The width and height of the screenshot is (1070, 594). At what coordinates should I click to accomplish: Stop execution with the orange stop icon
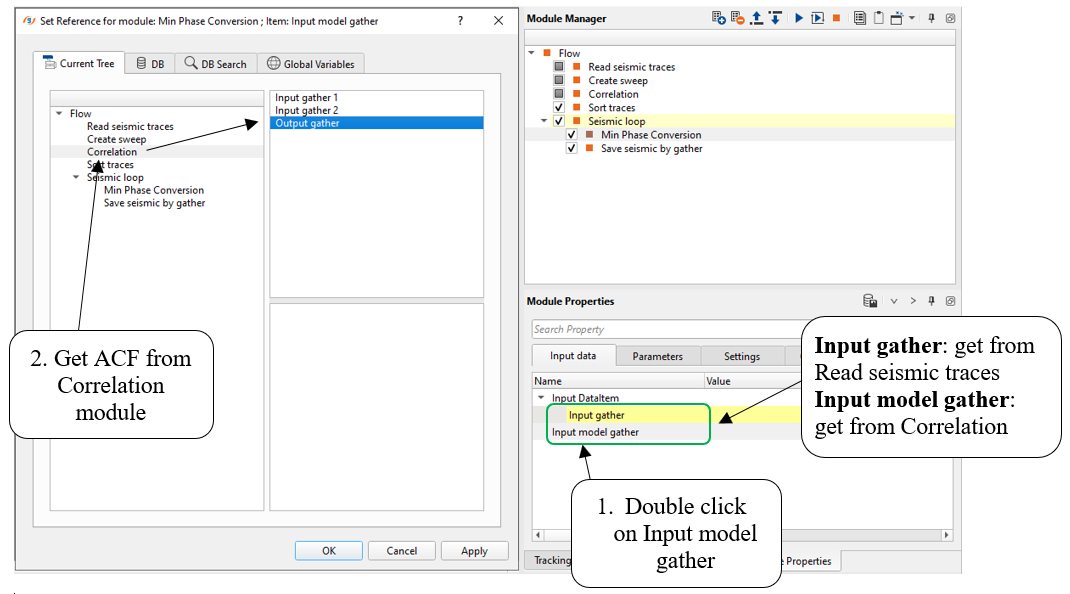click(836, 18)
